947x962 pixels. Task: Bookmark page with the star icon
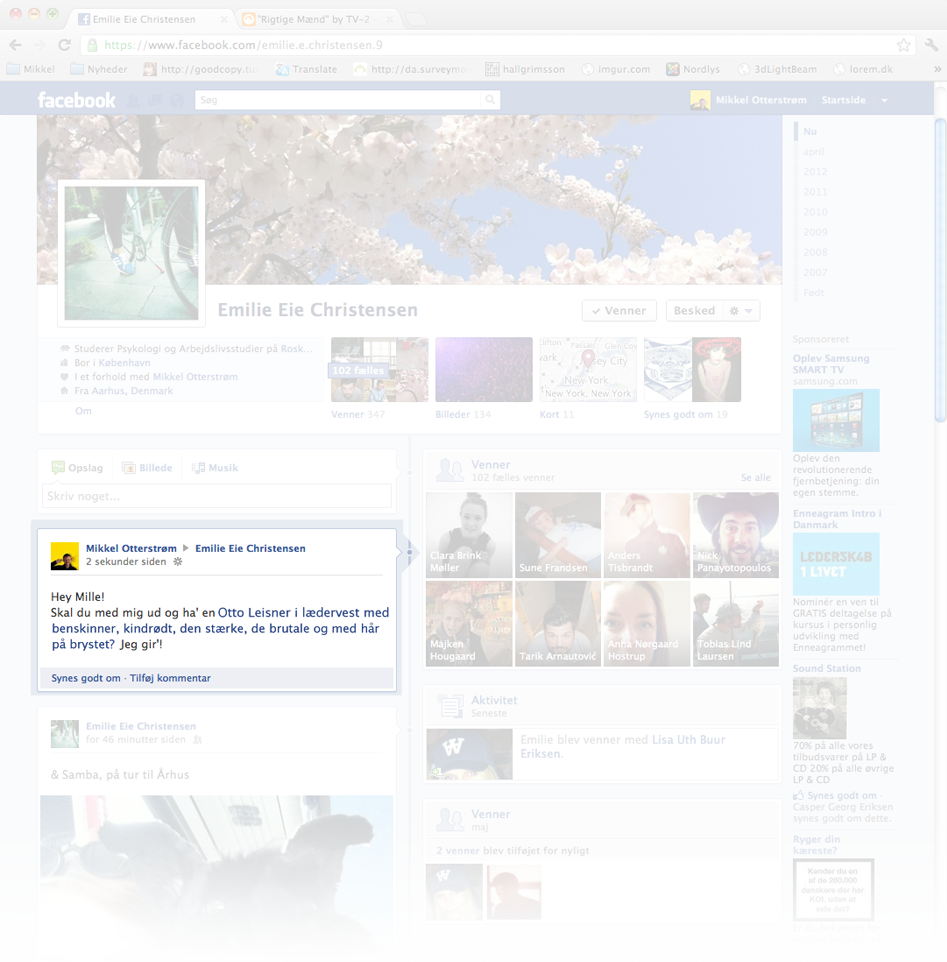(x=903, y=45)
